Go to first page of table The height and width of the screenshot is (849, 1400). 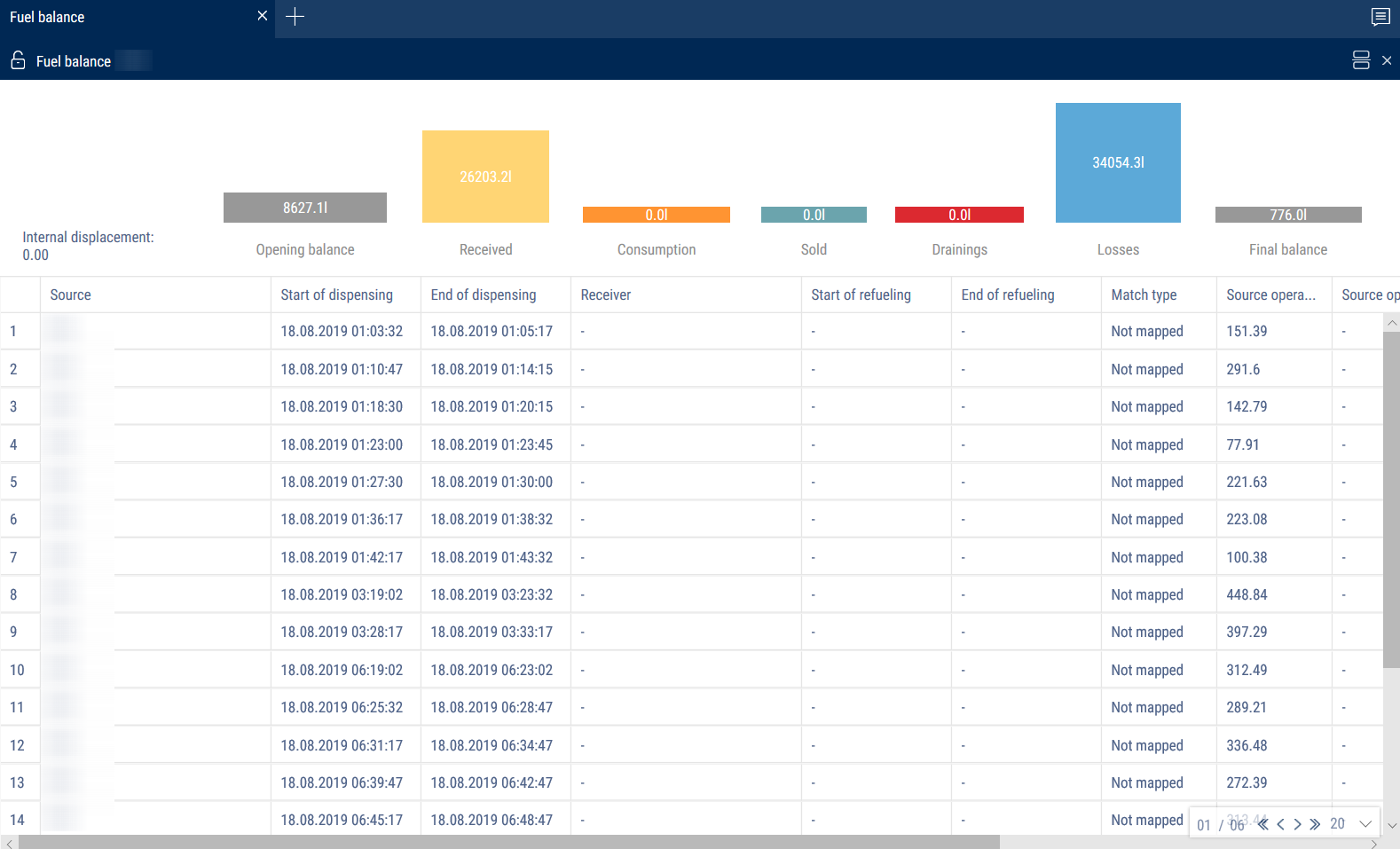(1262, 824)
